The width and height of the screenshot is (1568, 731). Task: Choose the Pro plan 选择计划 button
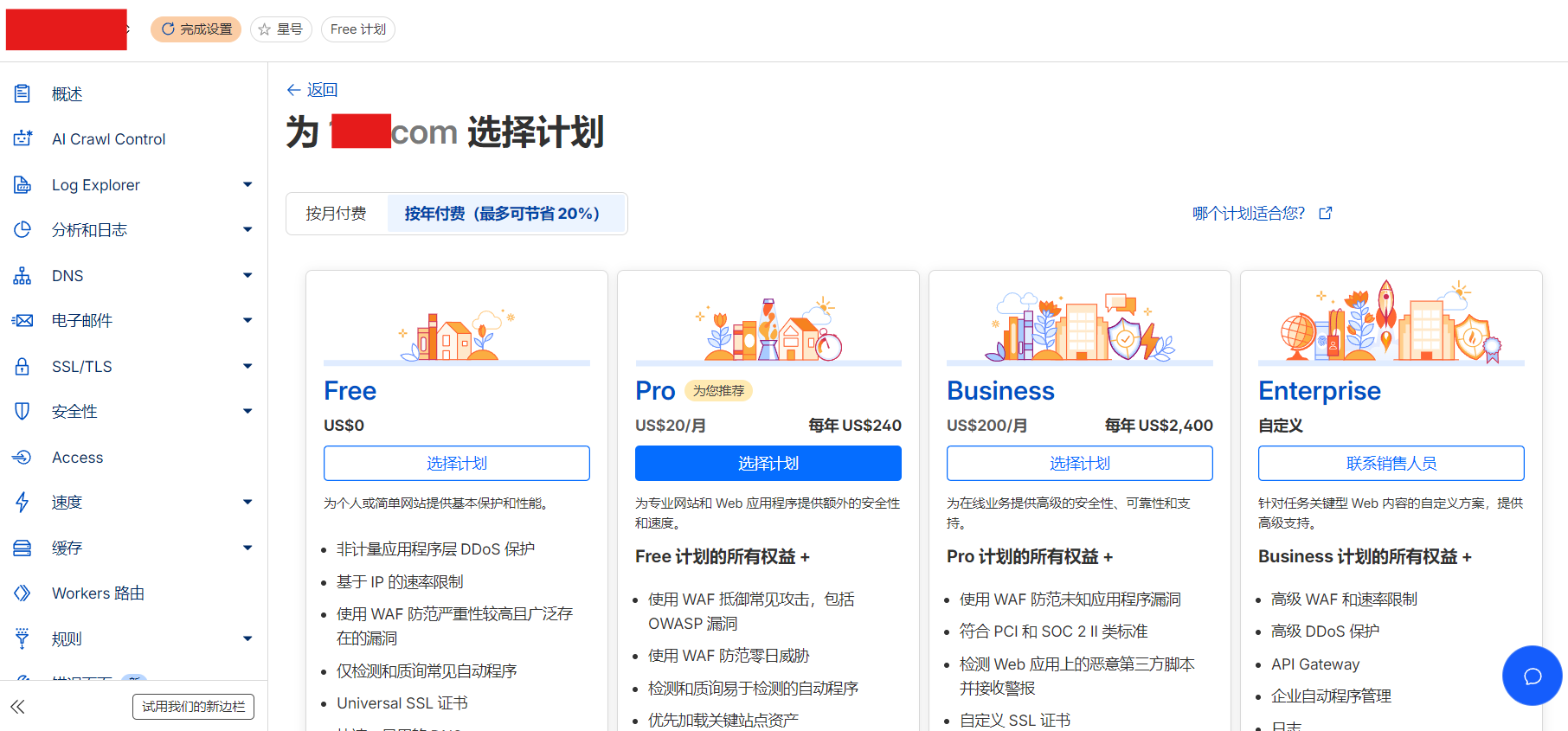pos(768,464)
